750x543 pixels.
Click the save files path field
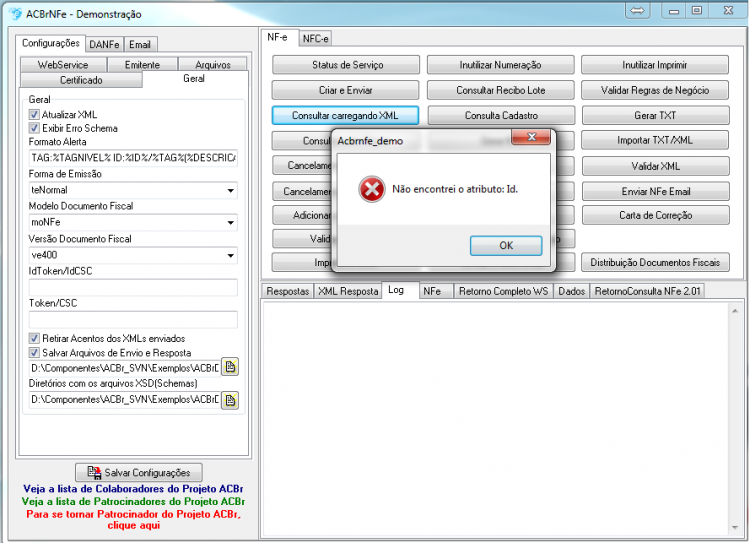(124, 368)
